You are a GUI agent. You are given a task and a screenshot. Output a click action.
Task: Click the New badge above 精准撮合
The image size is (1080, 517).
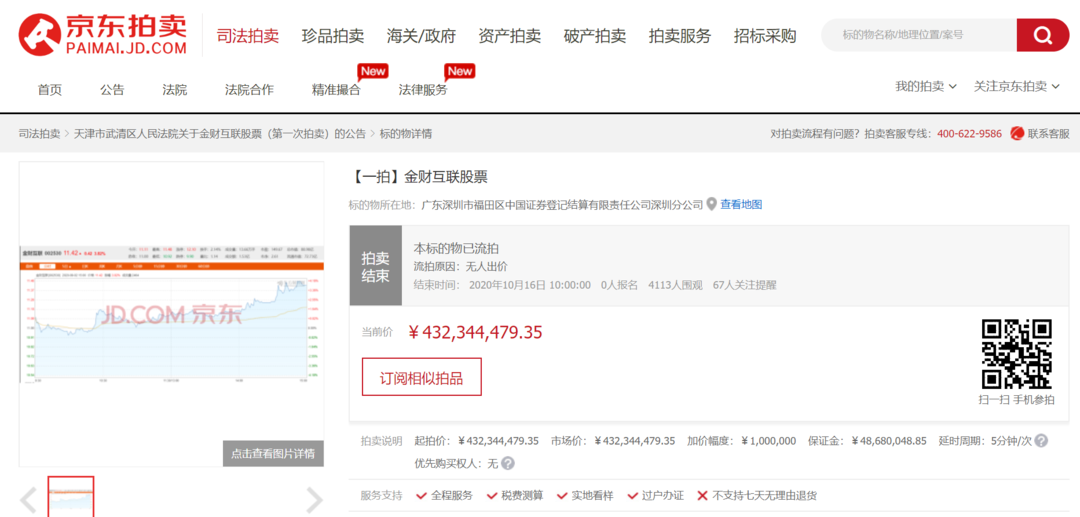point(373,72)
